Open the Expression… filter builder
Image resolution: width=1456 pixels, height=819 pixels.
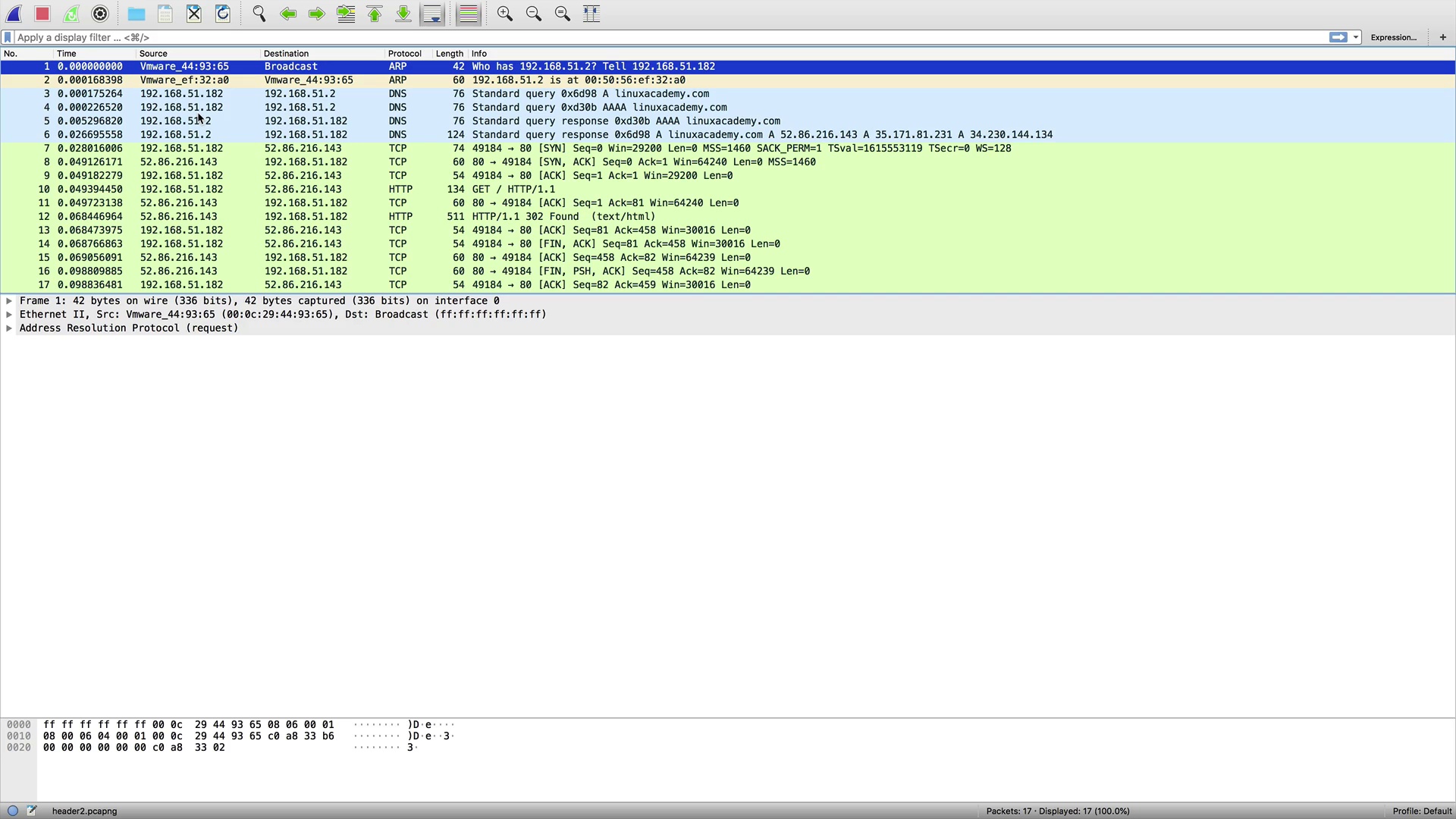tap(1393, 37)
